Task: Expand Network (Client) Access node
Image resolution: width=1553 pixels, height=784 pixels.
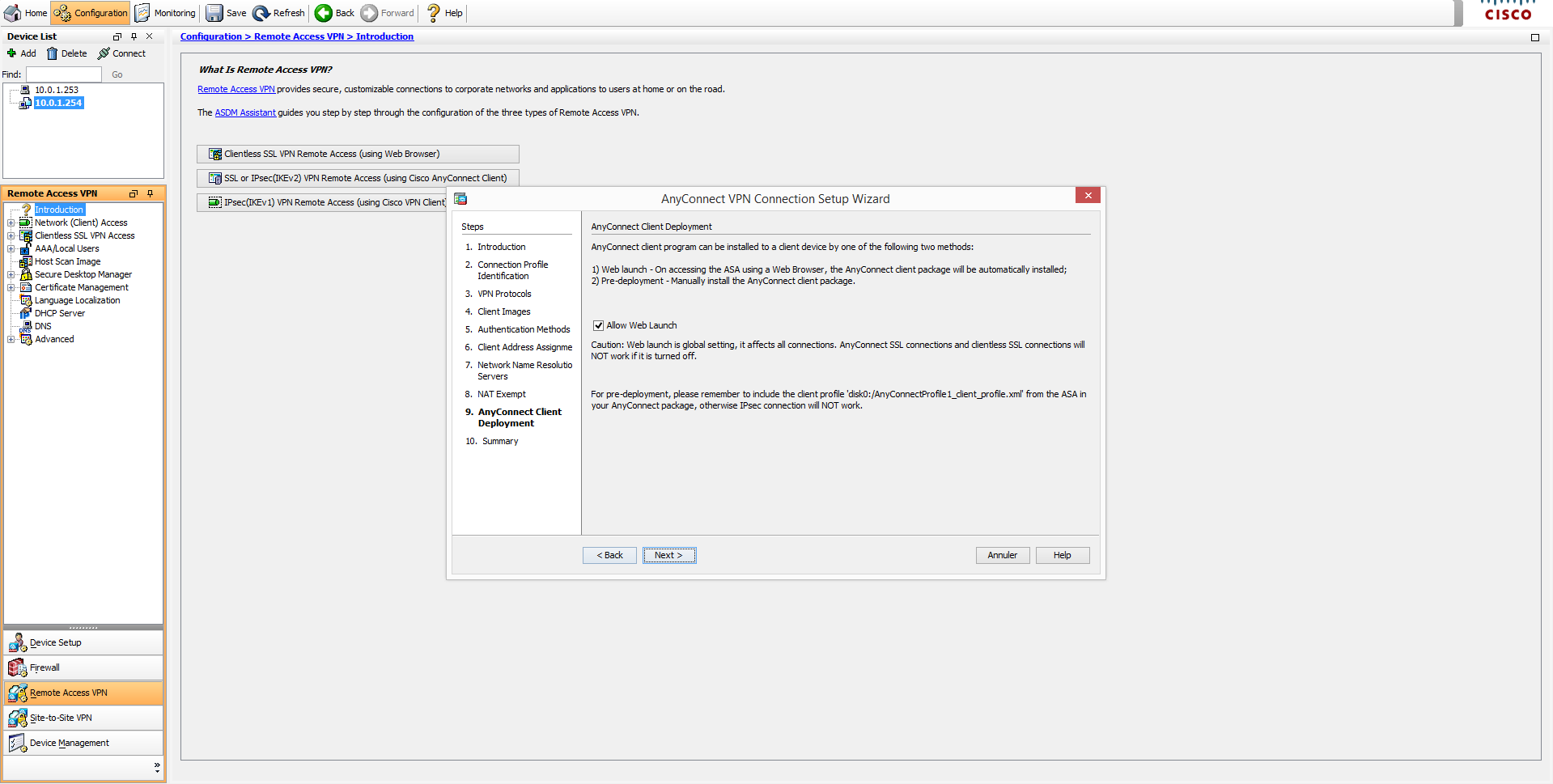Action: (x=11, y=222)
